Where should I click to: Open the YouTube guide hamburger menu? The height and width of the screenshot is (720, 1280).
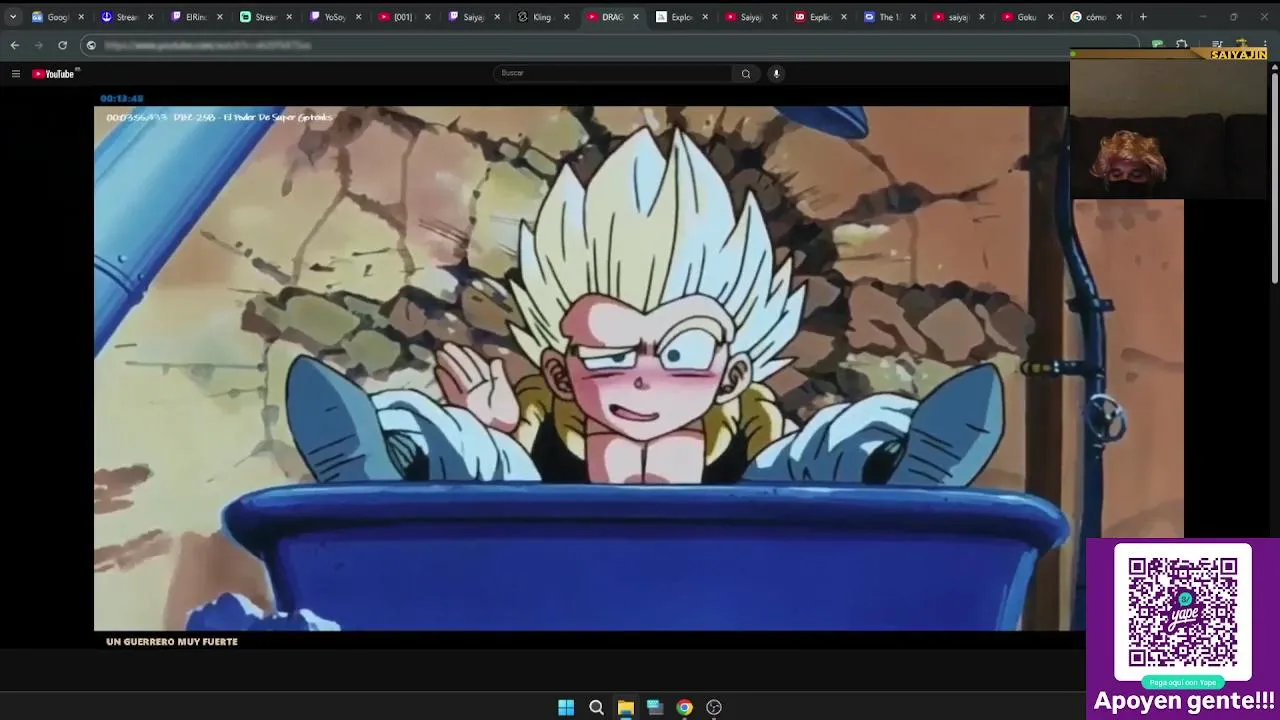(15, 73)
